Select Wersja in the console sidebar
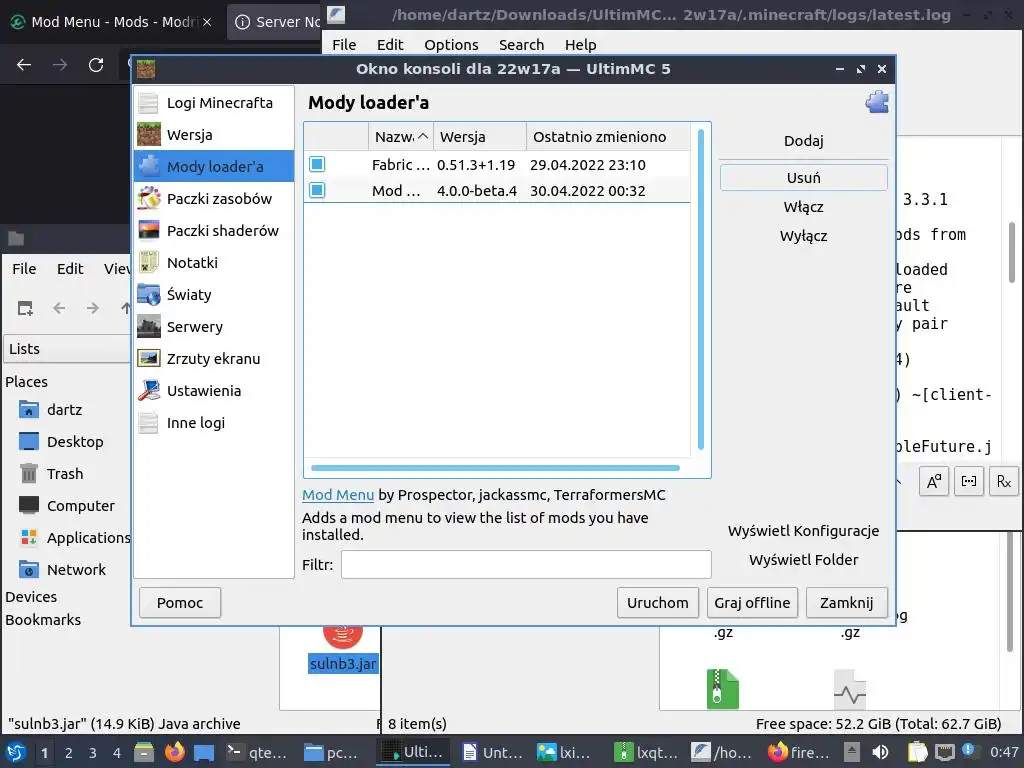This screenshot has height=768, width=1024. [214, 135]
